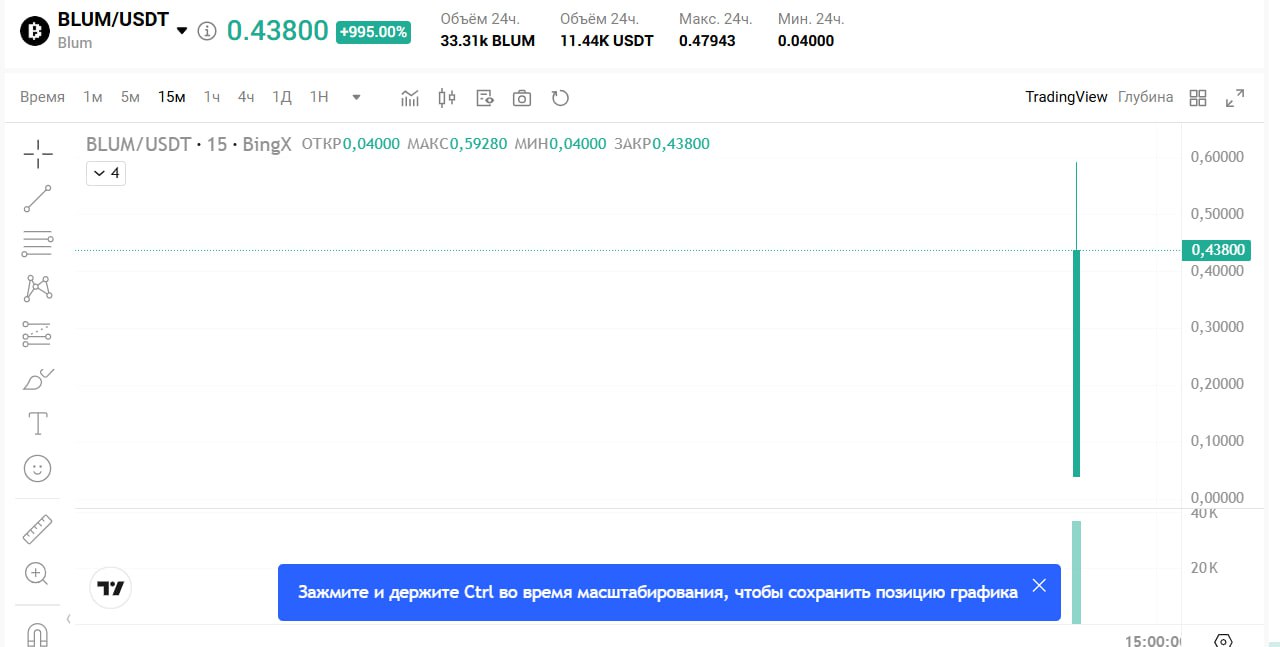Click the BLUM/USDT pair title

tap(113, 20)
